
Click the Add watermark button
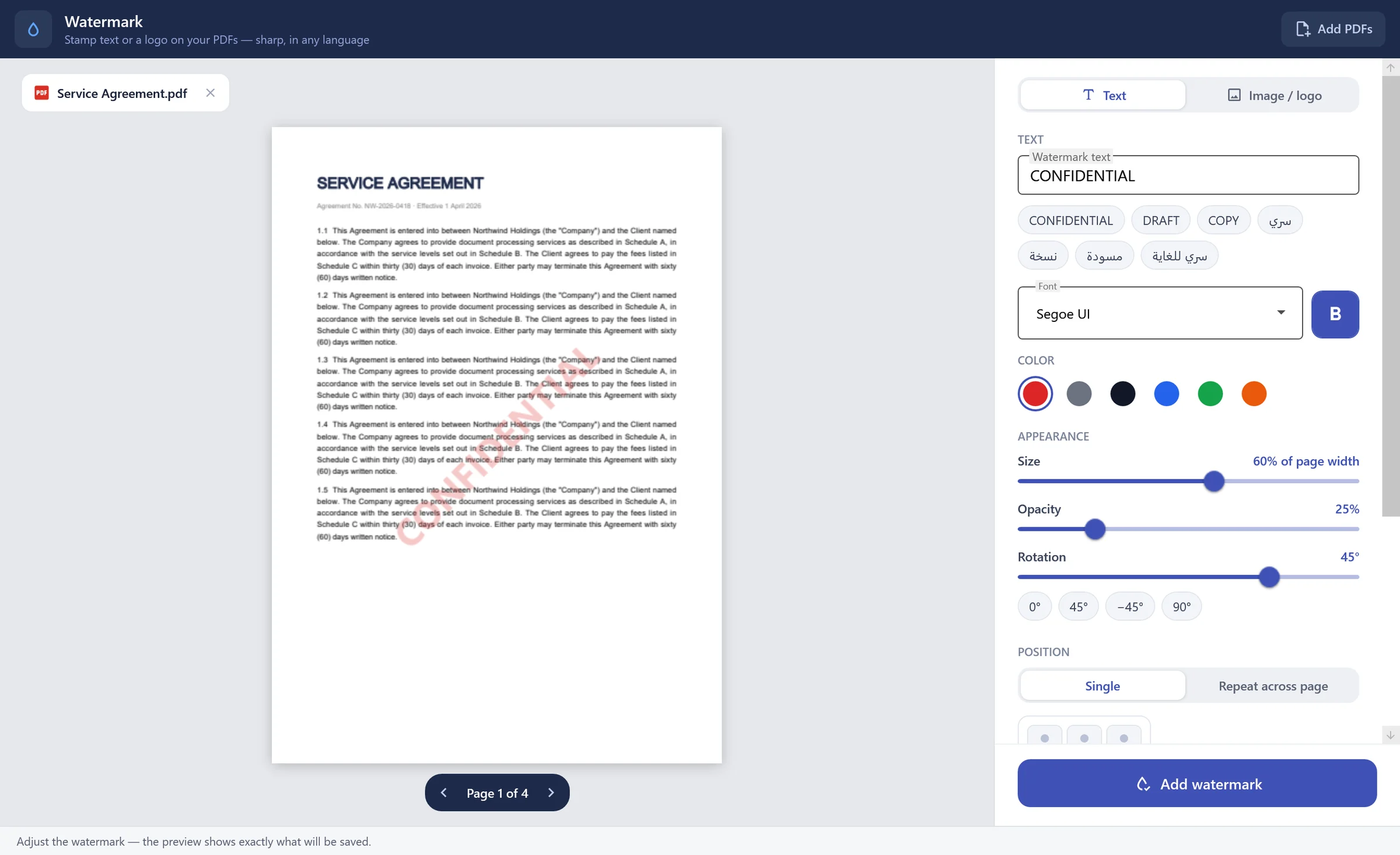[x=1197, y=783]
